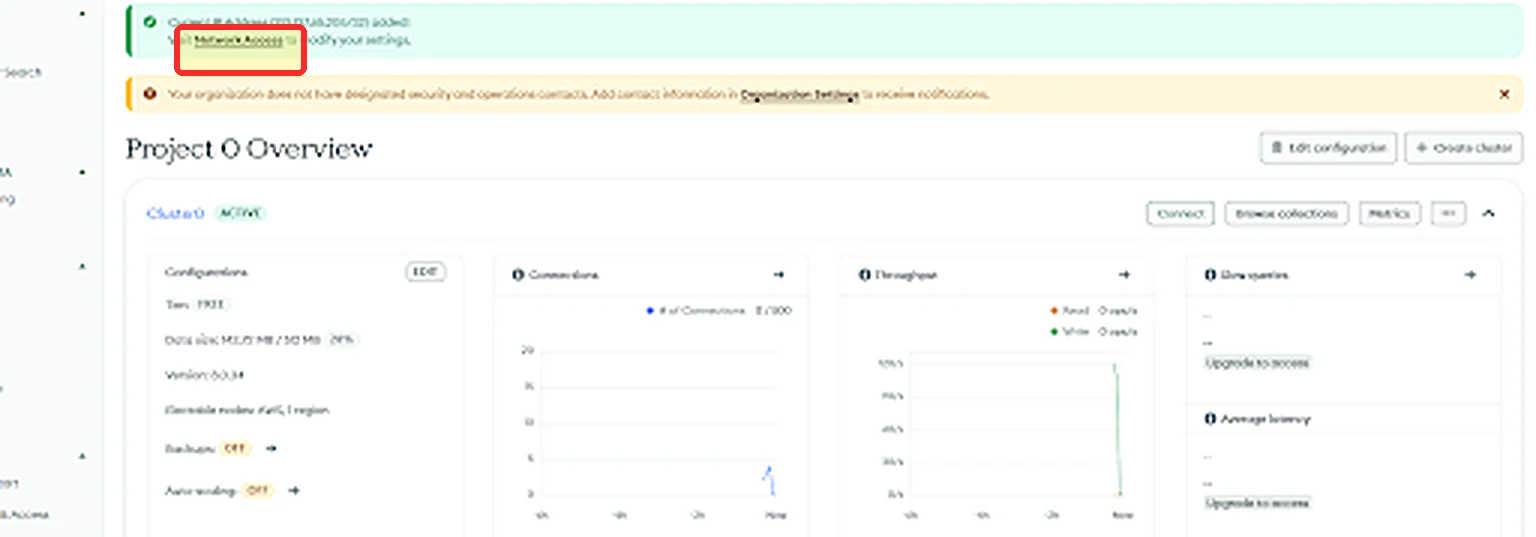
Task: Click the Create cluster button
Action: (x=1463, y=148)
